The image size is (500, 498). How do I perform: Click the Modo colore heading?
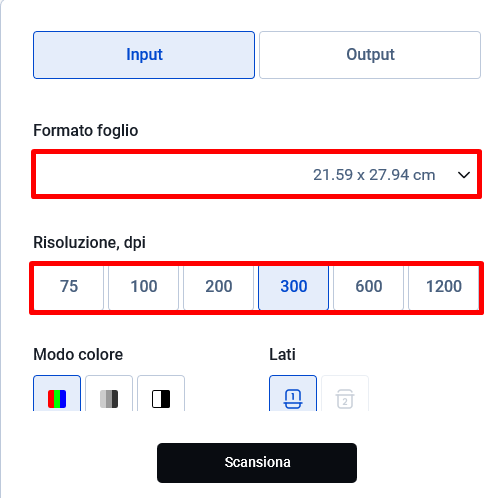point(78,354)
